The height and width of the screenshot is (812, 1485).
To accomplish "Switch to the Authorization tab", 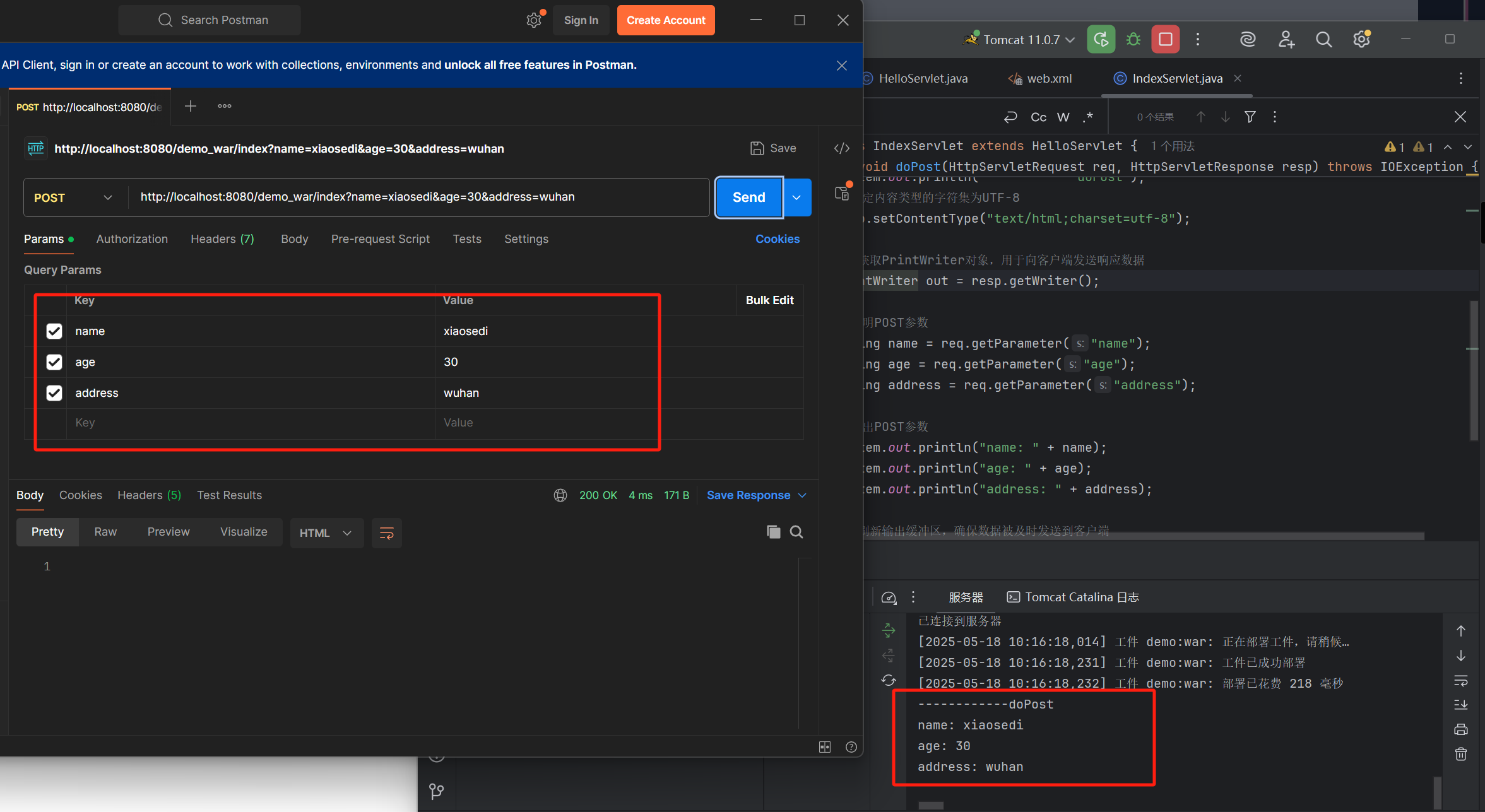I will pos(132,239).
